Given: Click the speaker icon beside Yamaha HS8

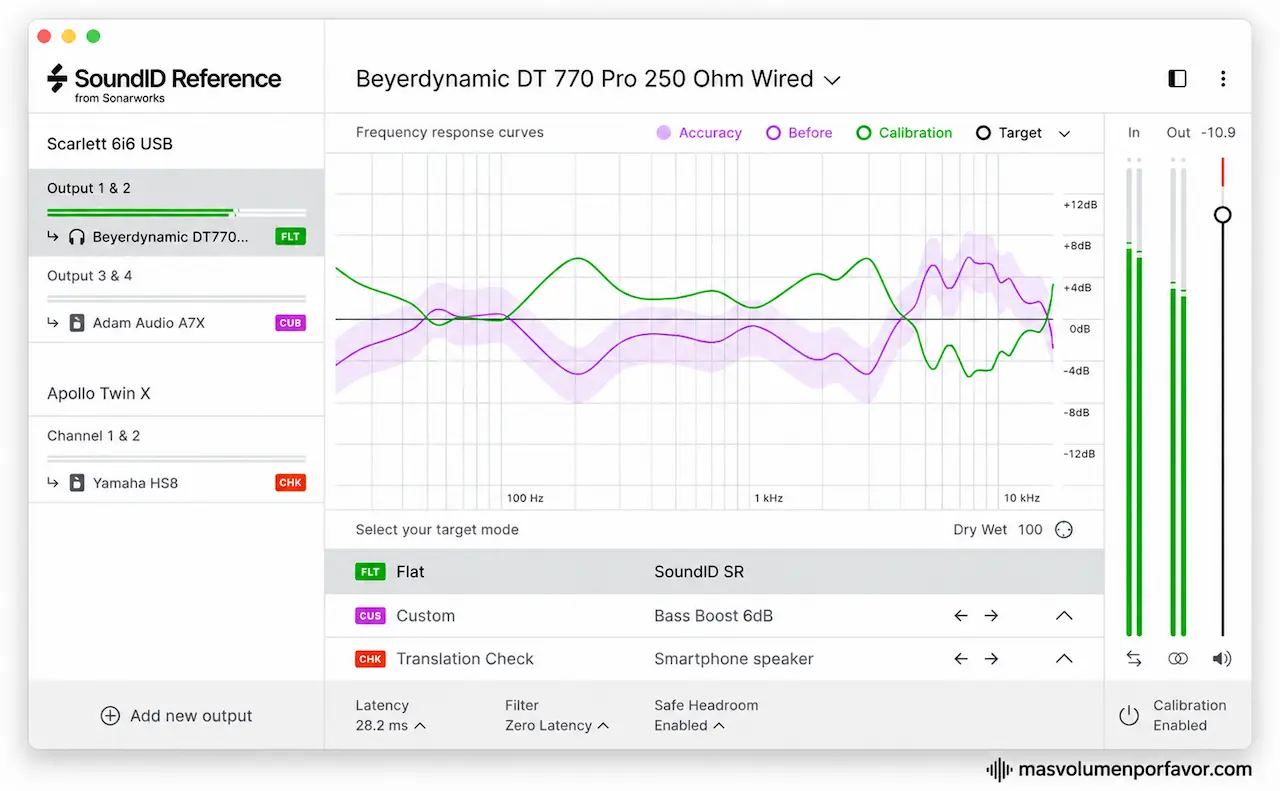Looking at the screenshot, I should 77,483.
